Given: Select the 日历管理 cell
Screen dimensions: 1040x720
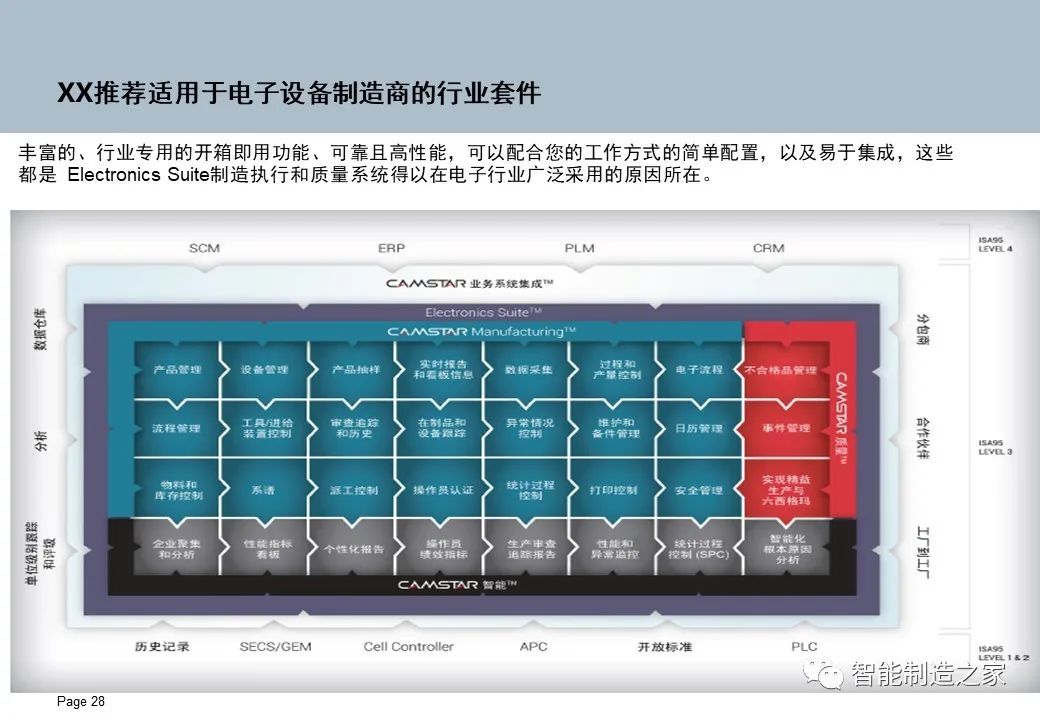Looking at the screenshot, I should pos(700,428).
